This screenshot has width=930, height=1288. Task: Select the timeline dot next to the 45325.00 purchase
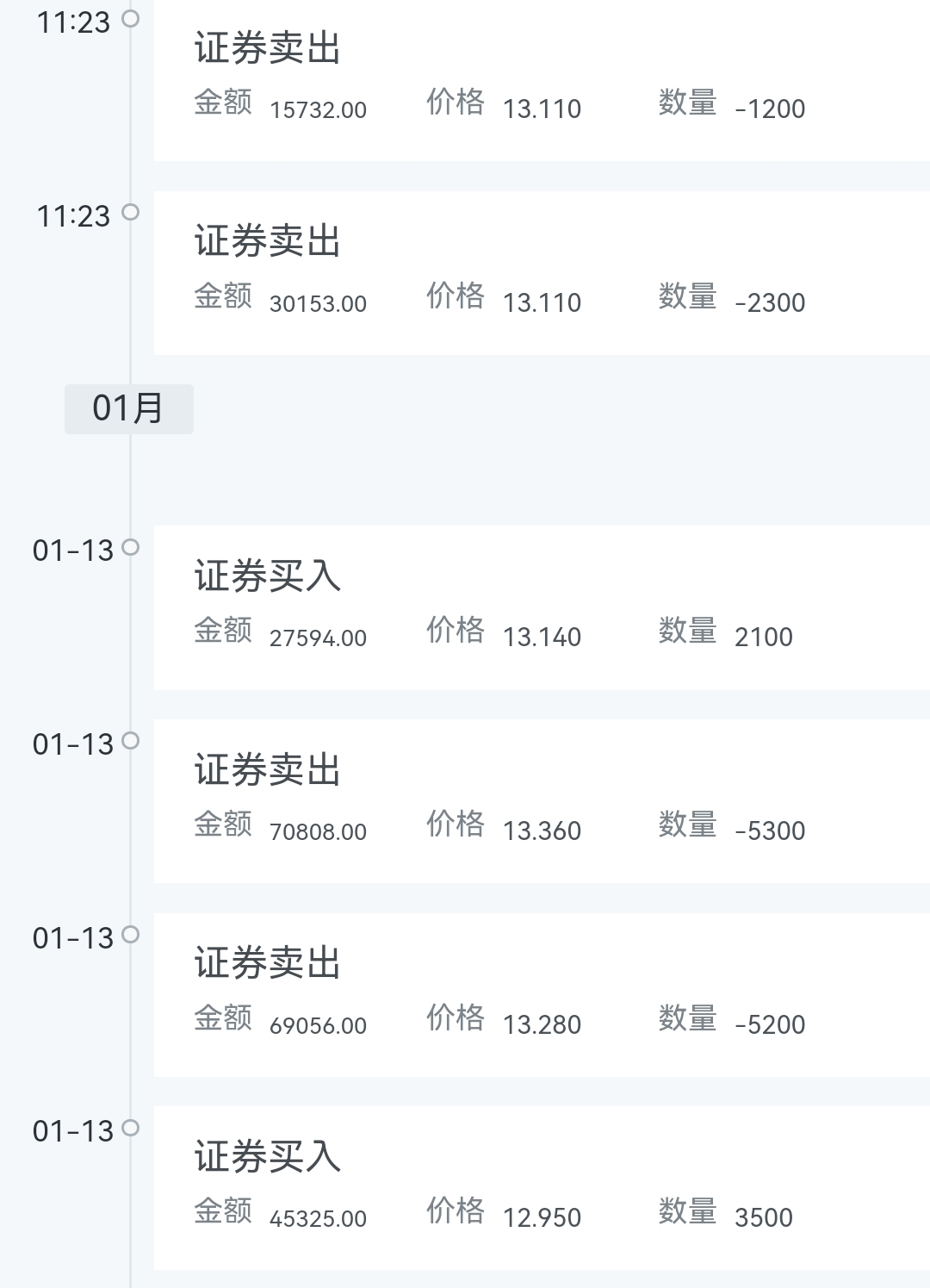click(131, 1128)
